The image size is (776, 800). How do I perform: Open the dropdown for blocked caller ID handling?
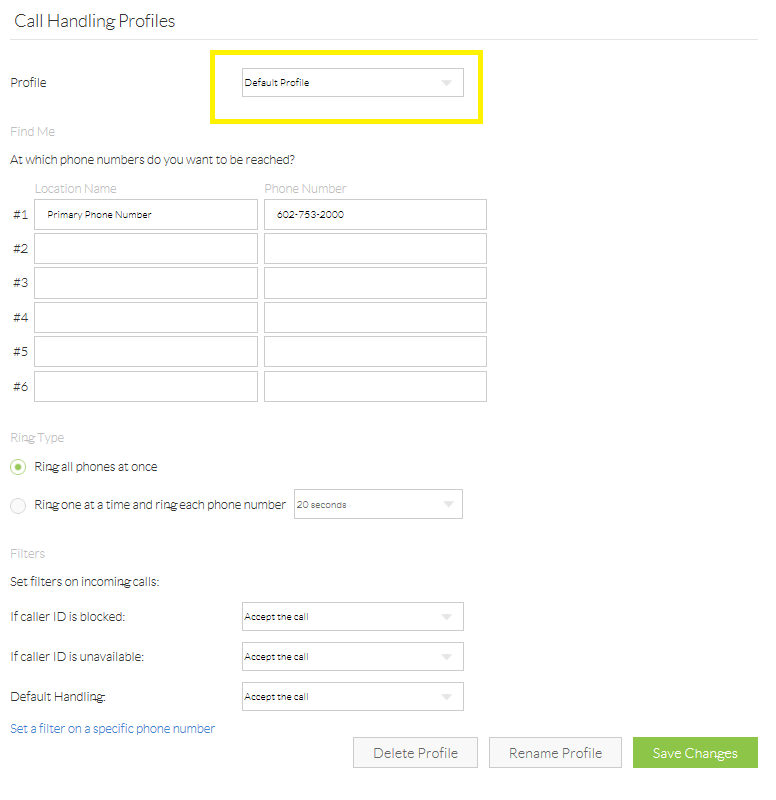[x=352, y=616]
